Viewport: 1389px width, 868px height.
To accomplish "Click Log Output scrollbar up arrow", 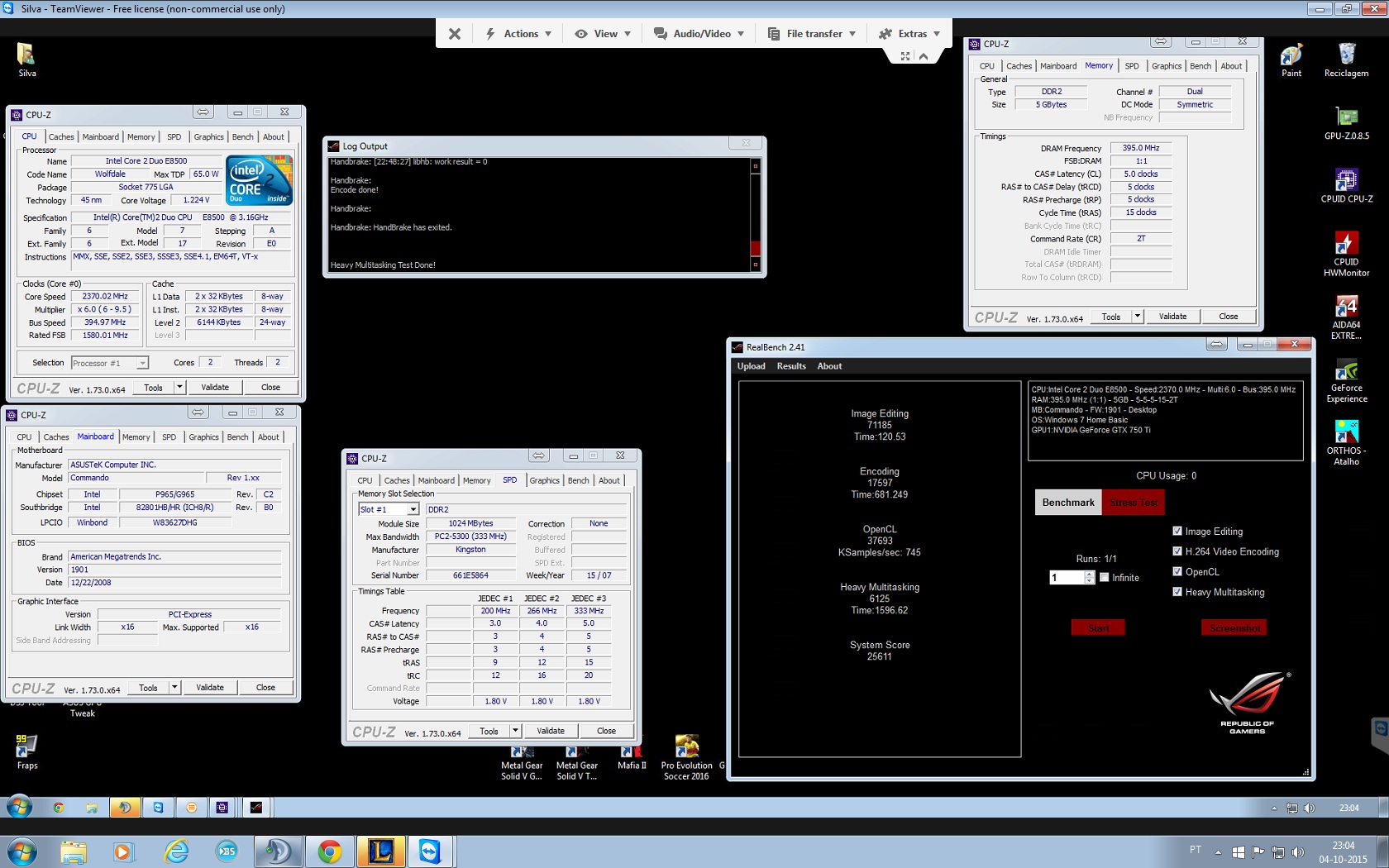I will (x=755, y=166).
